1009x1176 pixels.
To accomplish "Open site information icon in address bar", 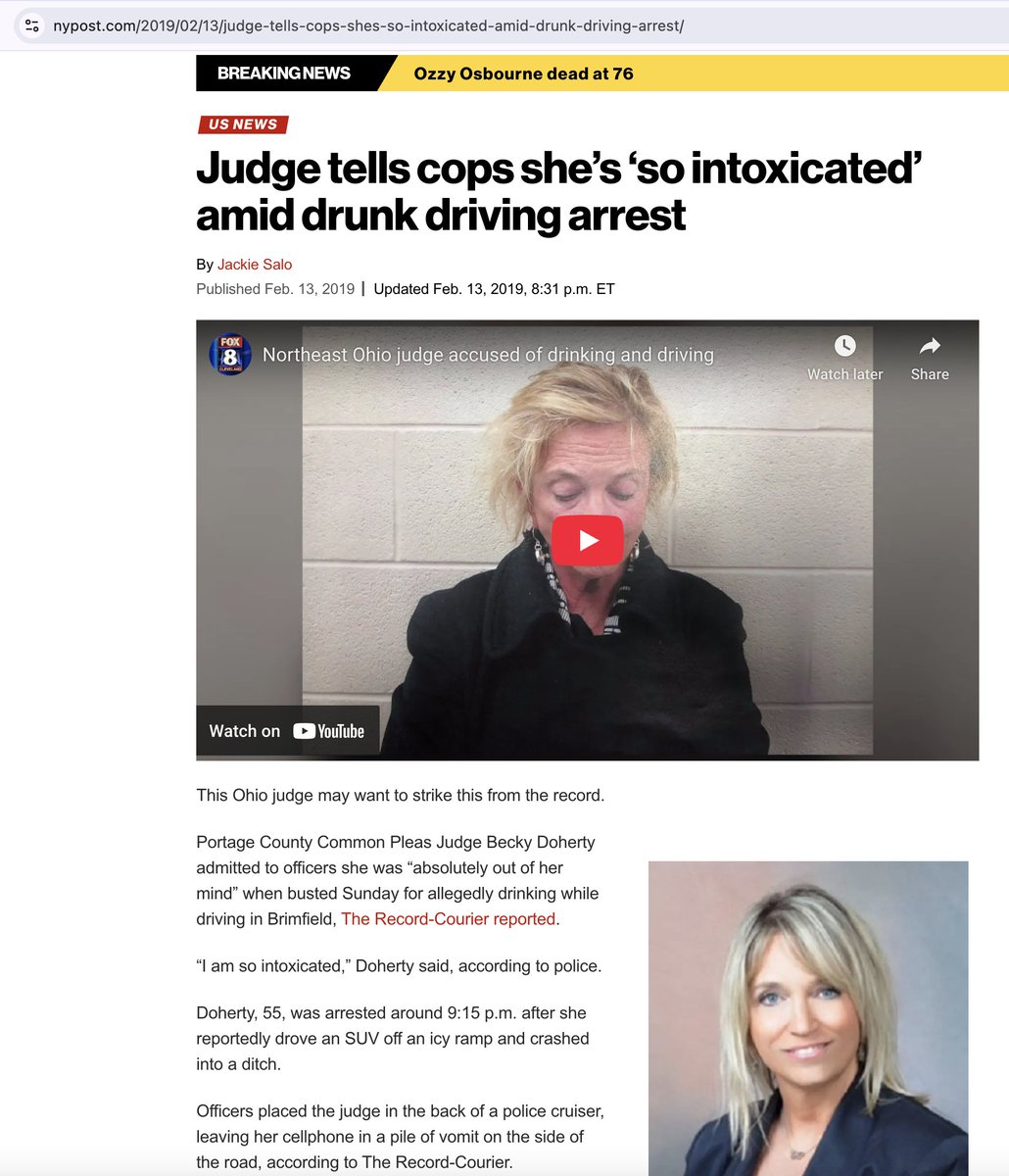I will click(x=31, y=25).
